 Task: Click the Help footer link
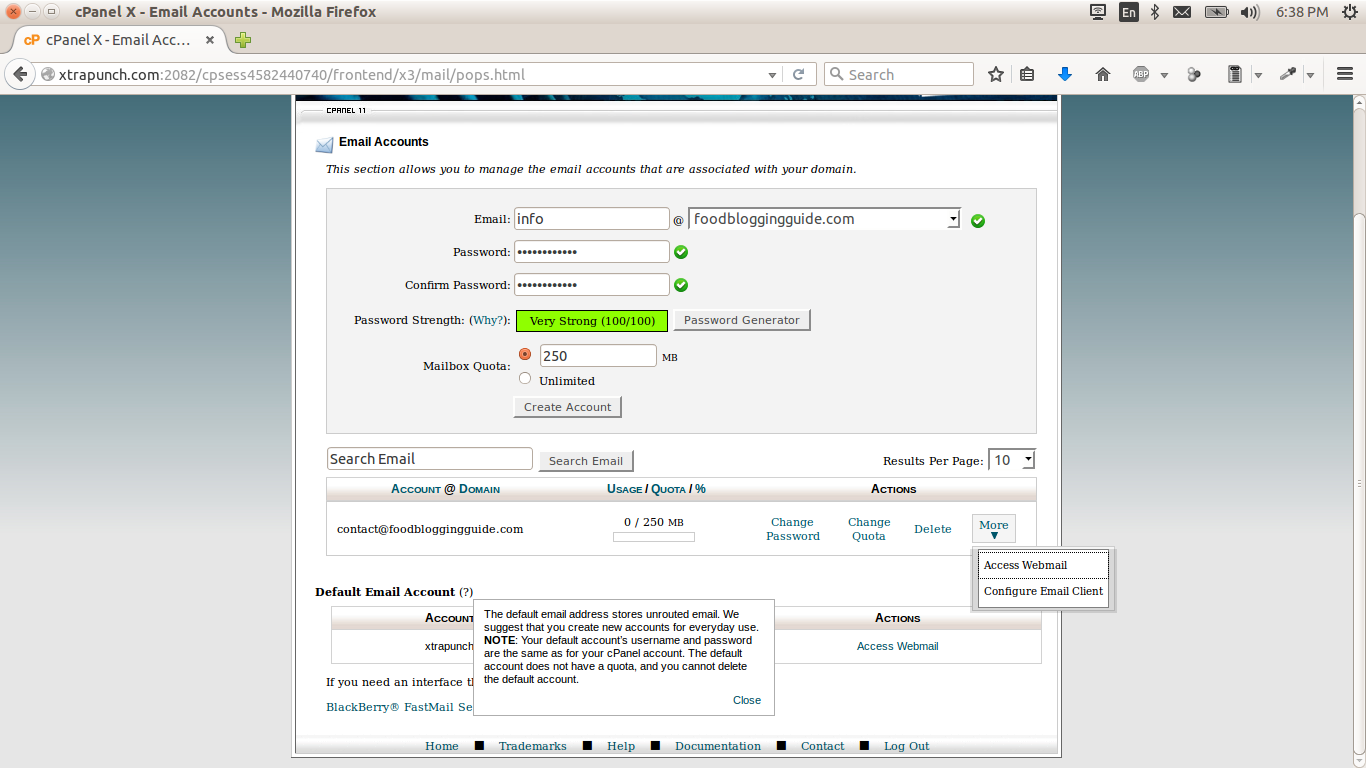coord(621,746)
